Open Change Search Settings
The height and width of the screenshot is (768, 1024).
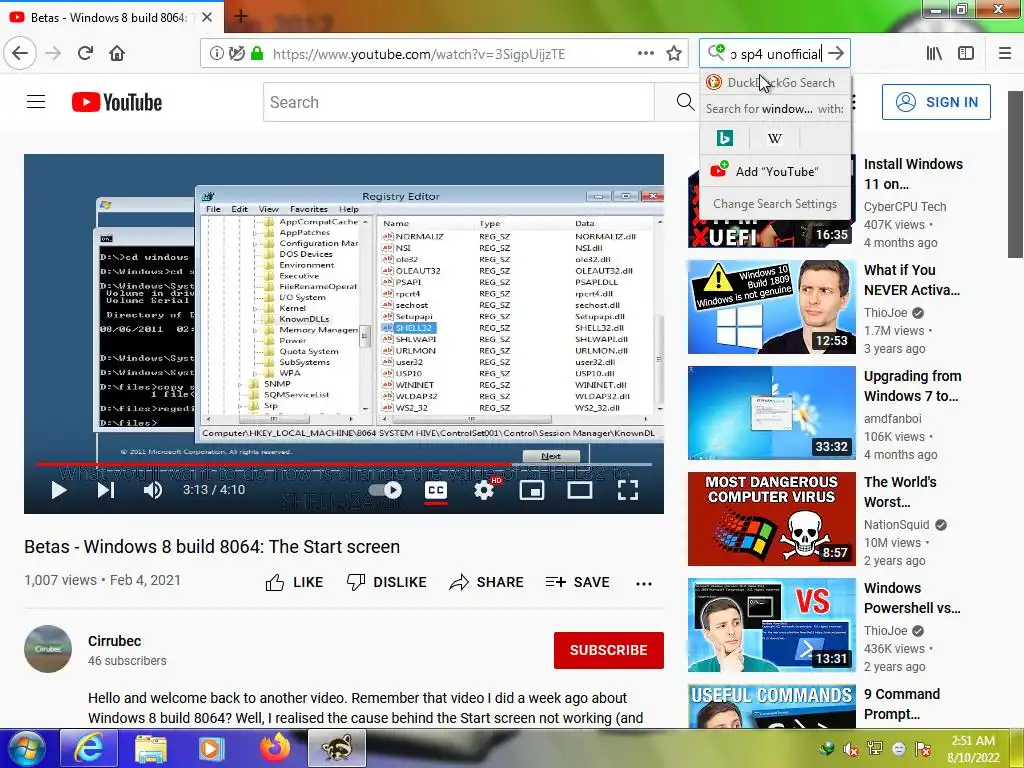pos(775,204)
